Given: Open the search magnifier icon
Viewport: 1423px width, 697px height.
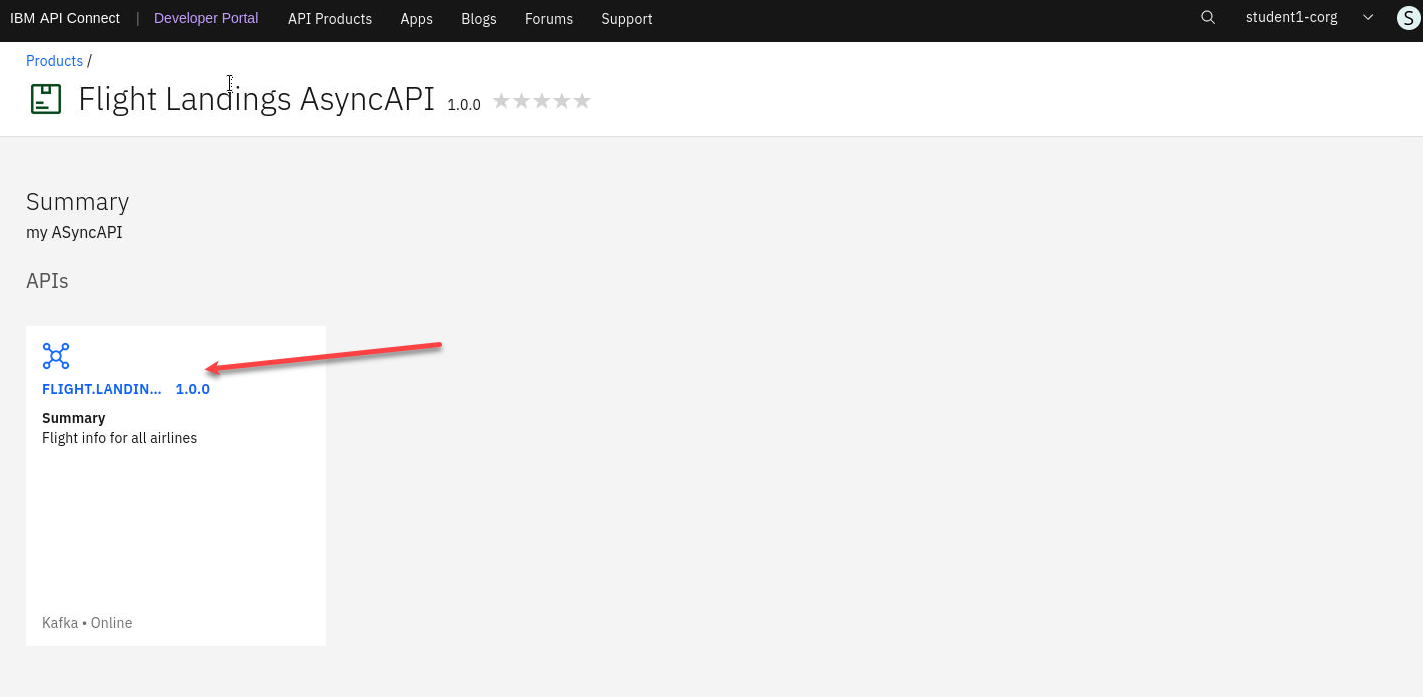Looking at the screenshot, I should point(1208,18).
